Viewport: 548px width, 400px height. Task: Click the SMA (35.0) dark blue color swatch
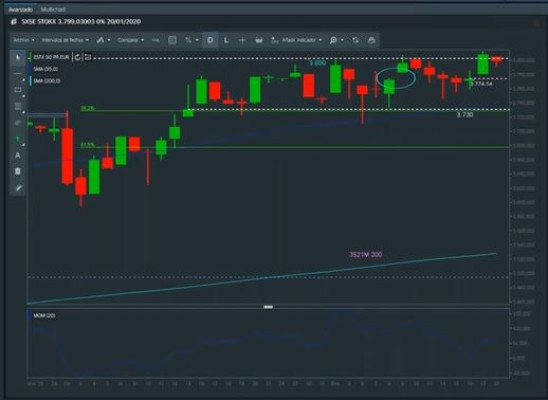click(30, 69)
